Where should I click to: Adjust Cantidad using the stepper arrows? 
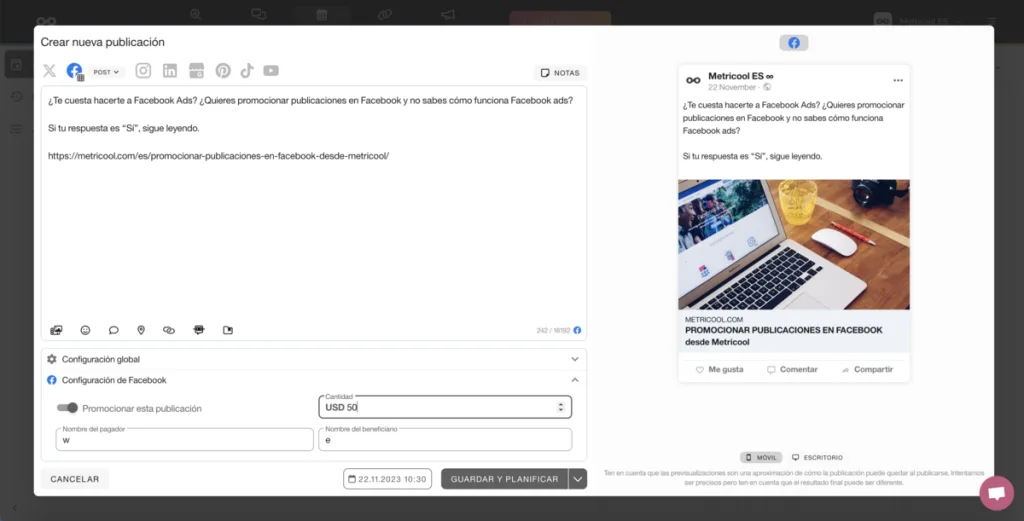pos(560,407)
